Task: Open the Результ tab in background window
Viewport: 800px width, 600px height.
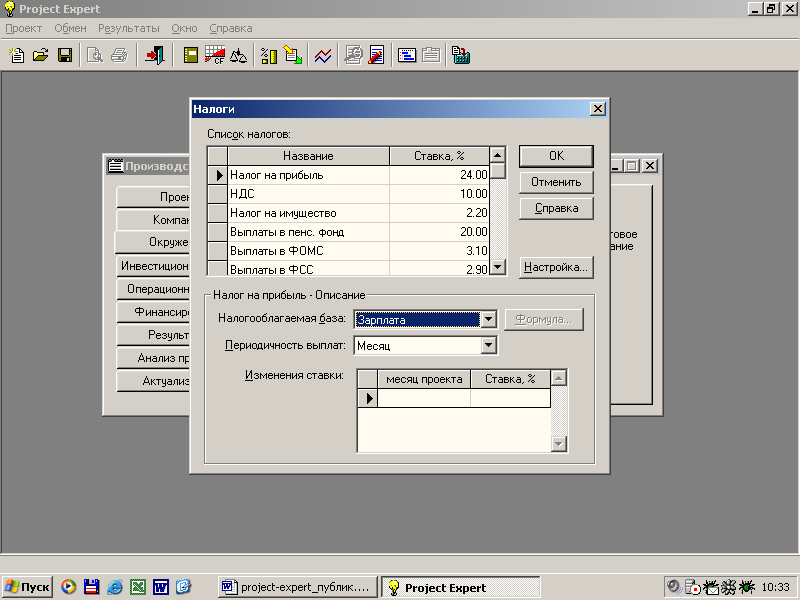Action: click(x=153, y=335)
